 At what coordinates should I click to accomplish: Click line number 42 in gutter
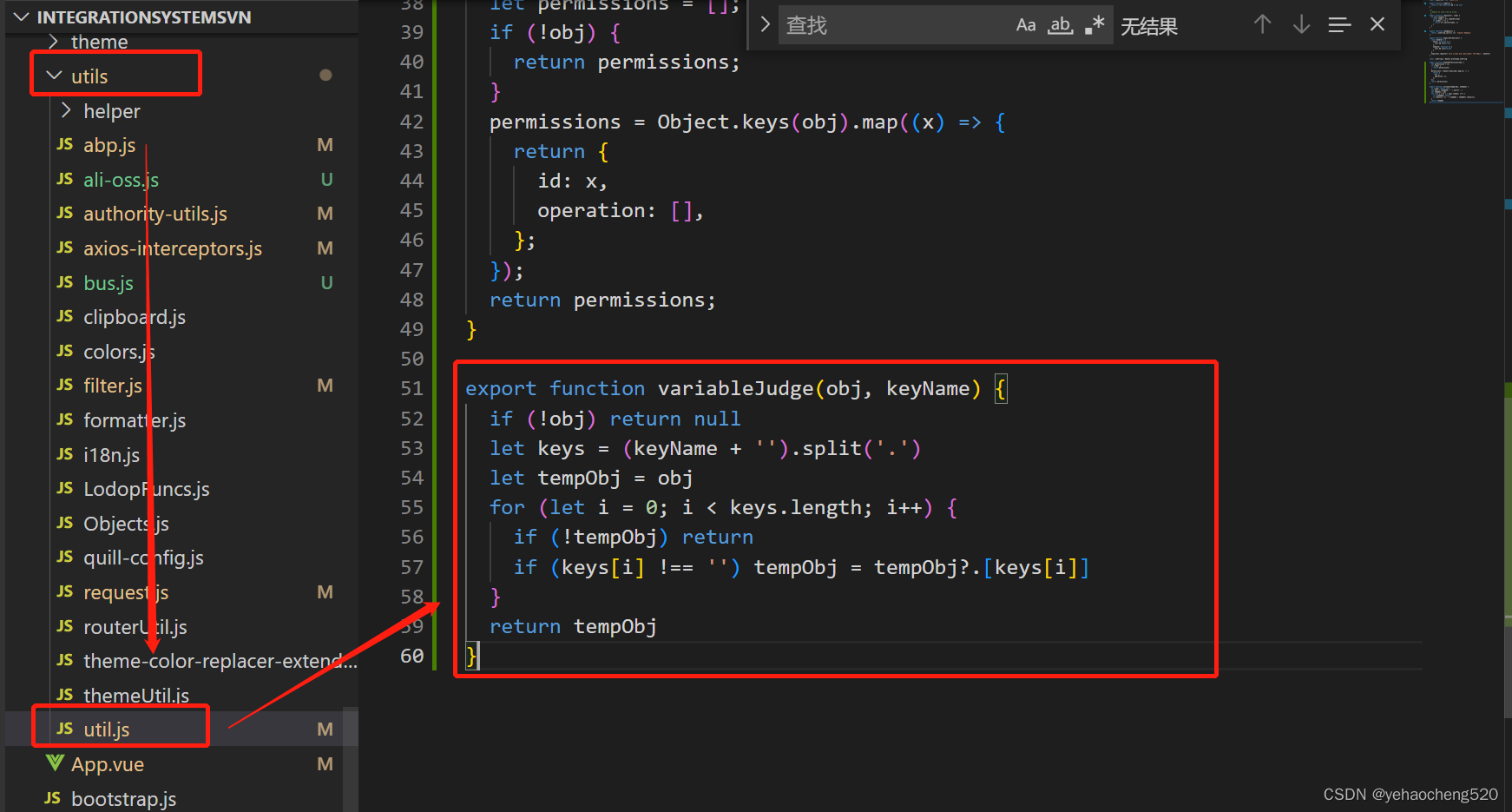point(411,122)
